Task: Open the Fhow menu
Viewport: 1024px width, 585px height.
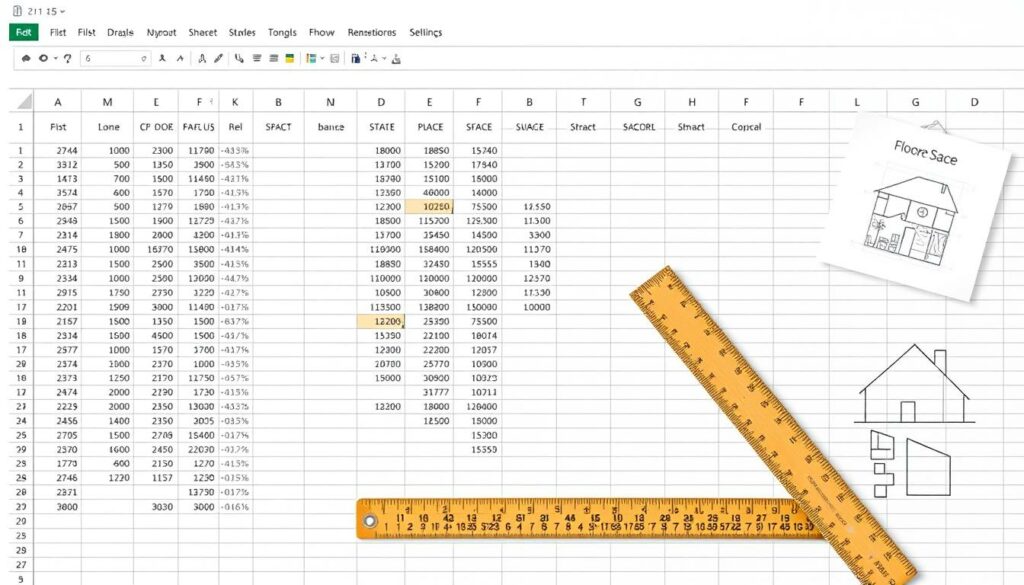Action: pos(321,32)
